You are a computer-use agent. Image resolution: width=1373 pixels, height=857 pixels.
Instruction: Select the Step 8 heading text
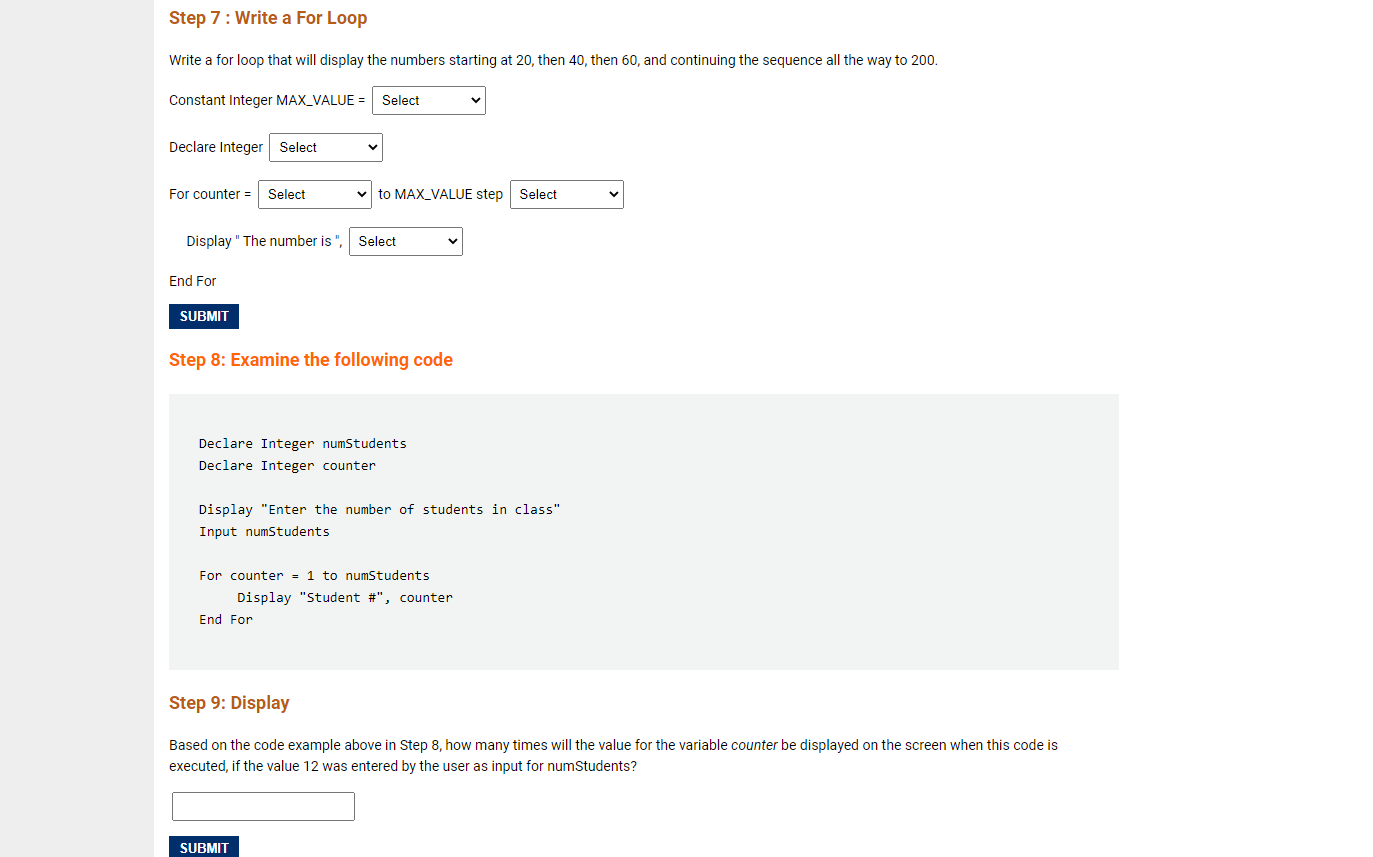(x=310, y=360)
